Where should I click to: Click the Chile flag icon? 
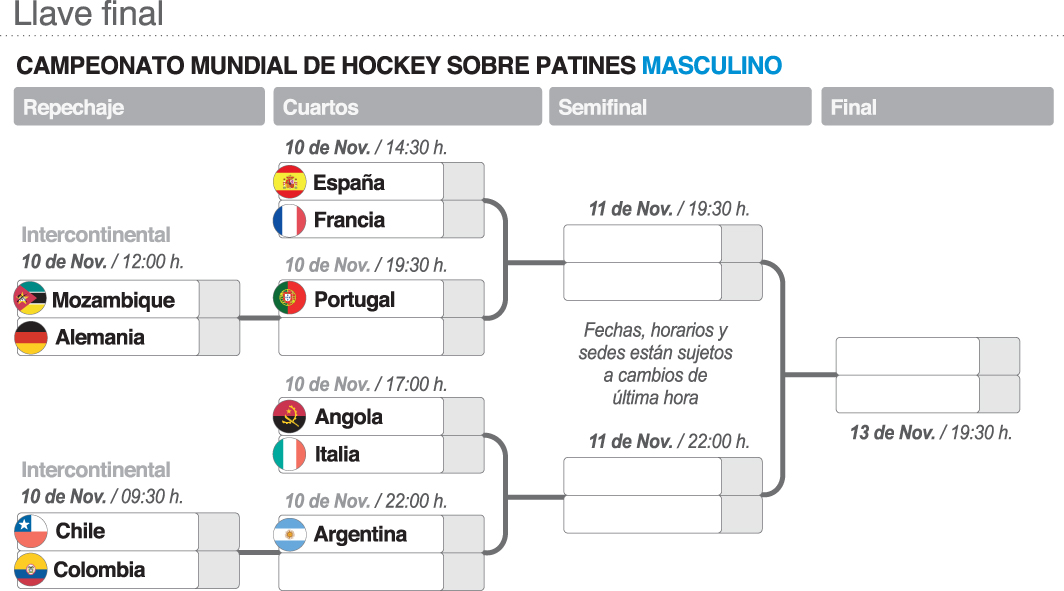click(x=31, y=531)
